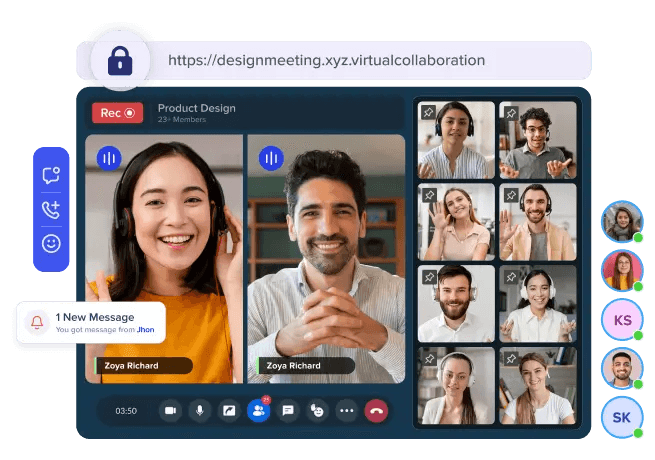Click the add call icon in the blue sidebar
655x460 pixels.
point(51,210)
